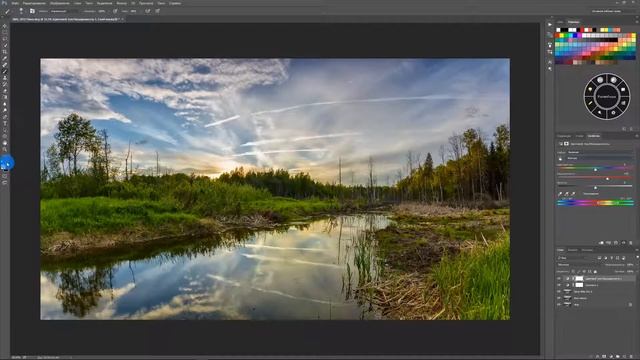Select the Clone Stamp tool

pyautogui.click(x=4, y=78)
